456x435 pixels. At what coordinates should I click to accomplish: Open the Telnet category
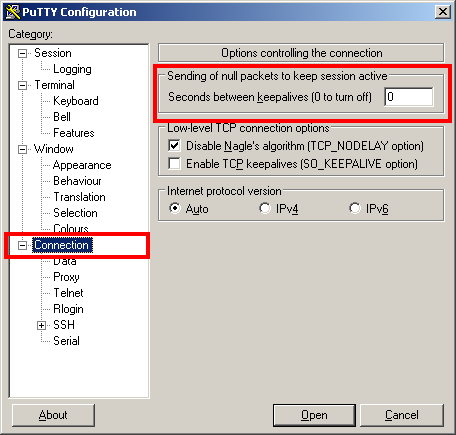point(68,293)
